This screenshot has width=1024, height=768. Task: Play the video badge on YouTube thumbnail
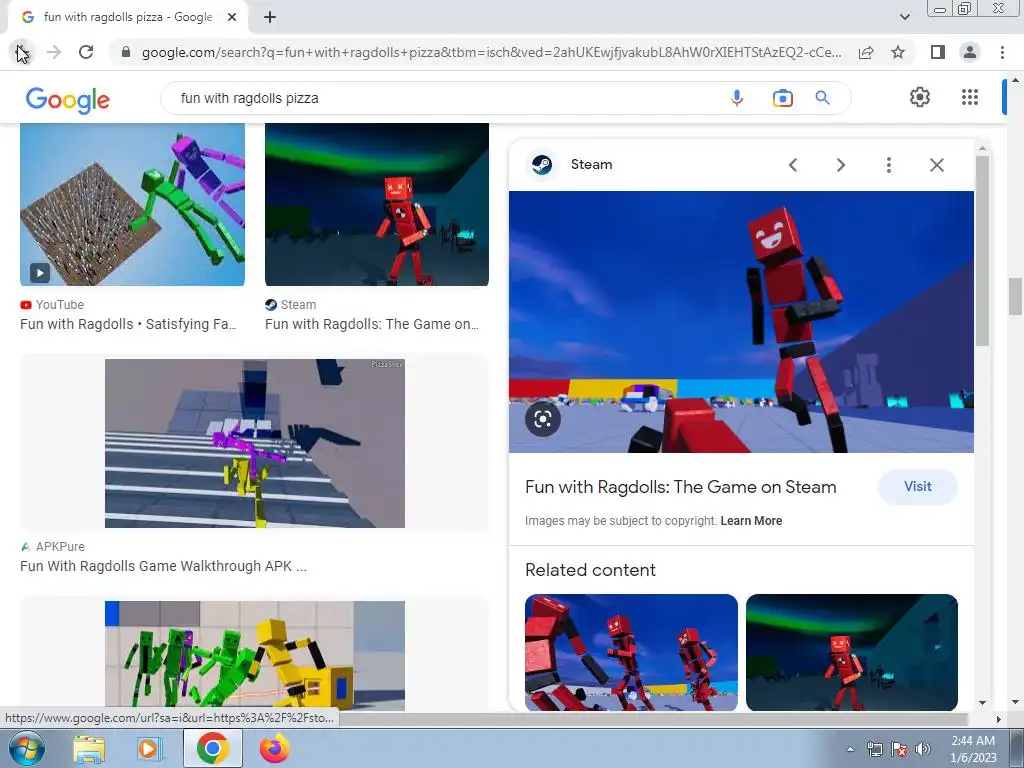(x=40, y=272)
